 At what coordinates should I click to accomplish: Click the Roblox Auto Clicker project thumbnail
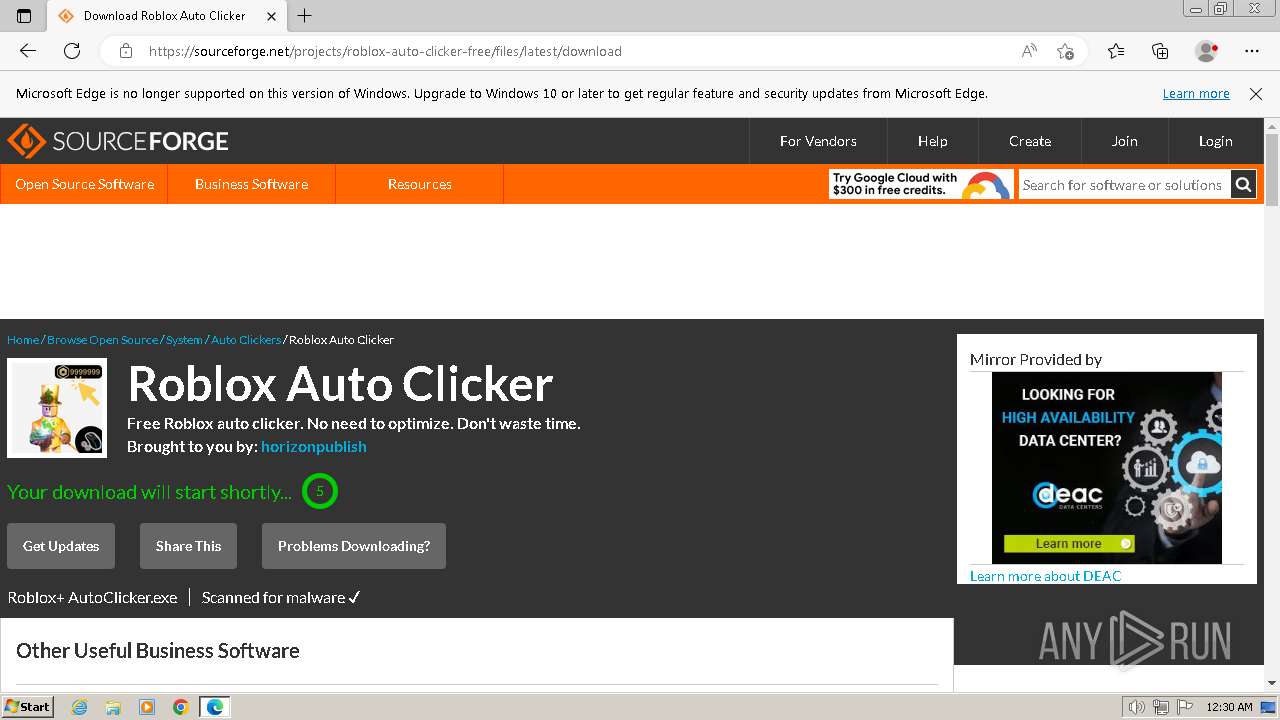pyautogui.click(x=57, y=408)
